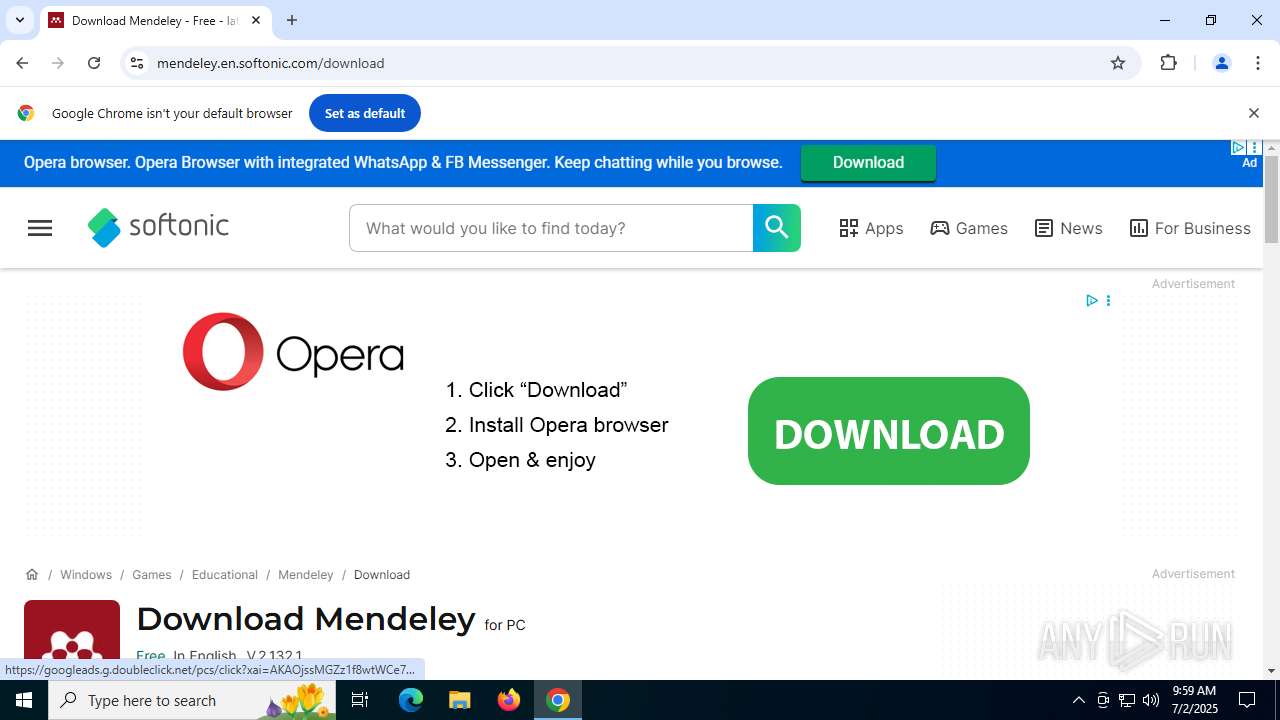Click the Mendeley app icon

pyautogui.click(x=72, y=640)
